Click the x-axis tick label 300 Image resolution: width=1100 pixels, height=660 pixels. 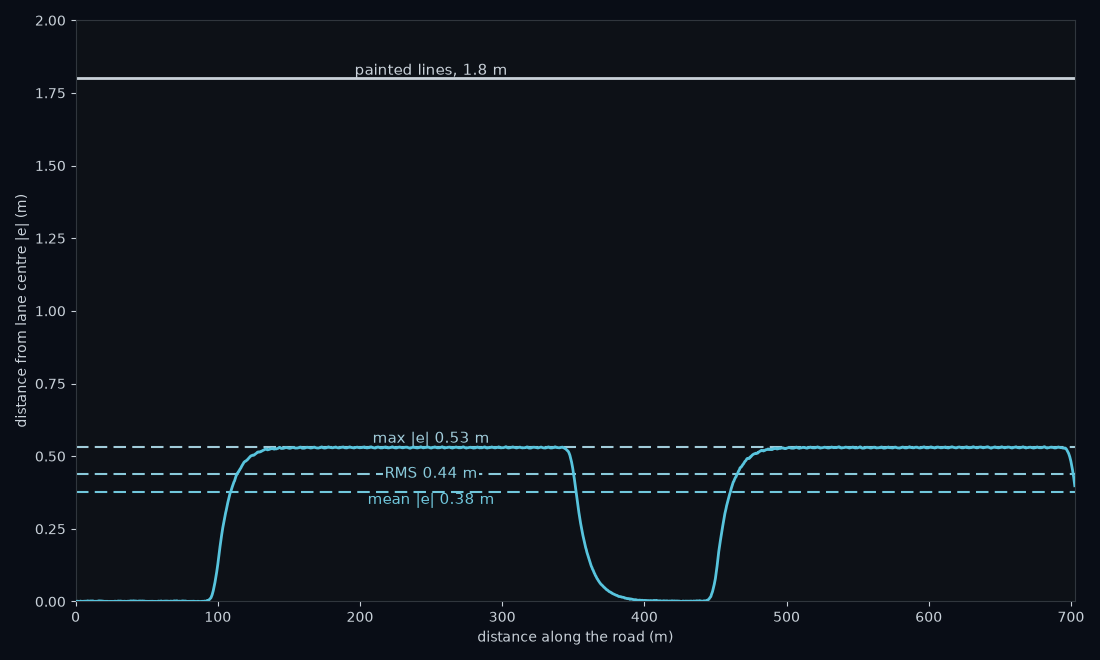coord(502,617)
